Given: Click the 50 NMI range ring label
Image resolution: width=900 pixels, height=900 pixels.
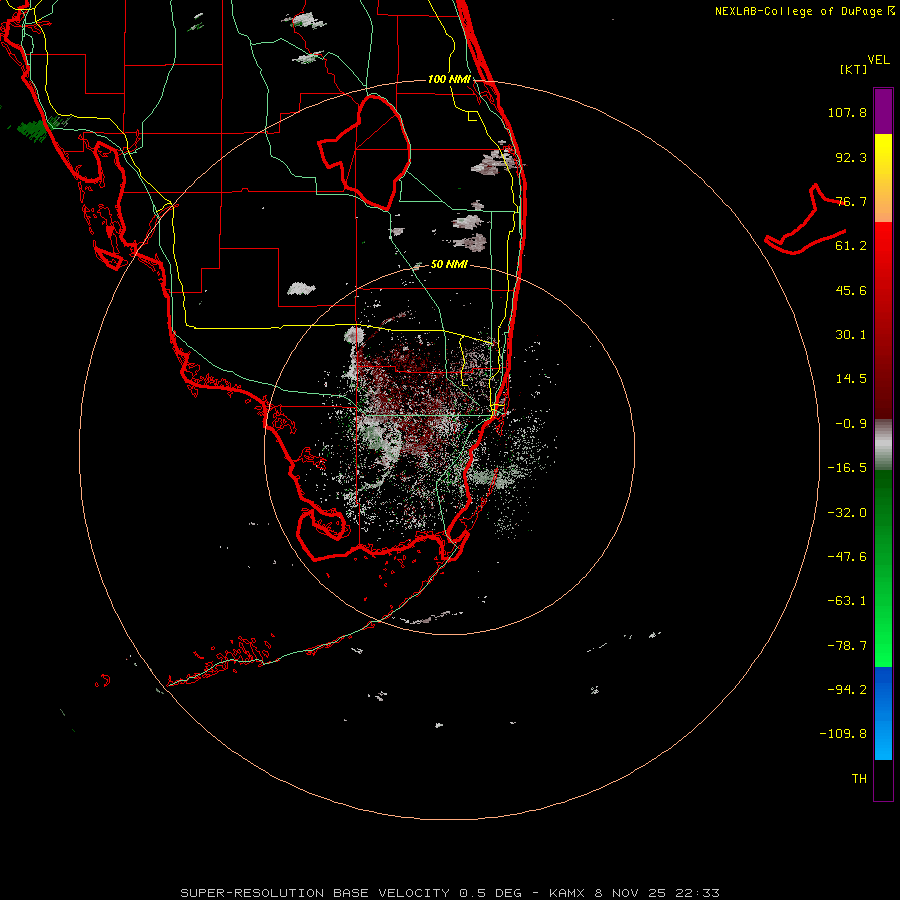Looking at the screenshot, I should [x=449, y=265].
